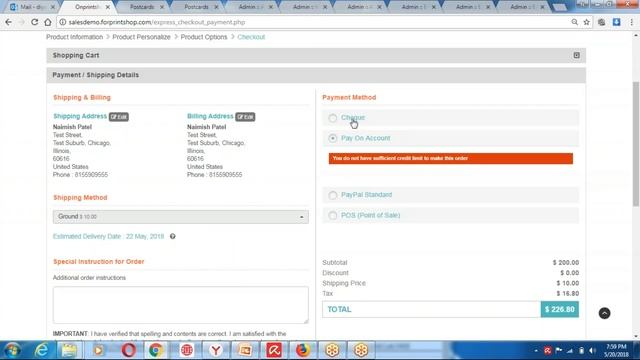Click the Estimated Delivery Date text
Image resolution: width=640 pixels, height=360 pixels.
tap(108, 236)
